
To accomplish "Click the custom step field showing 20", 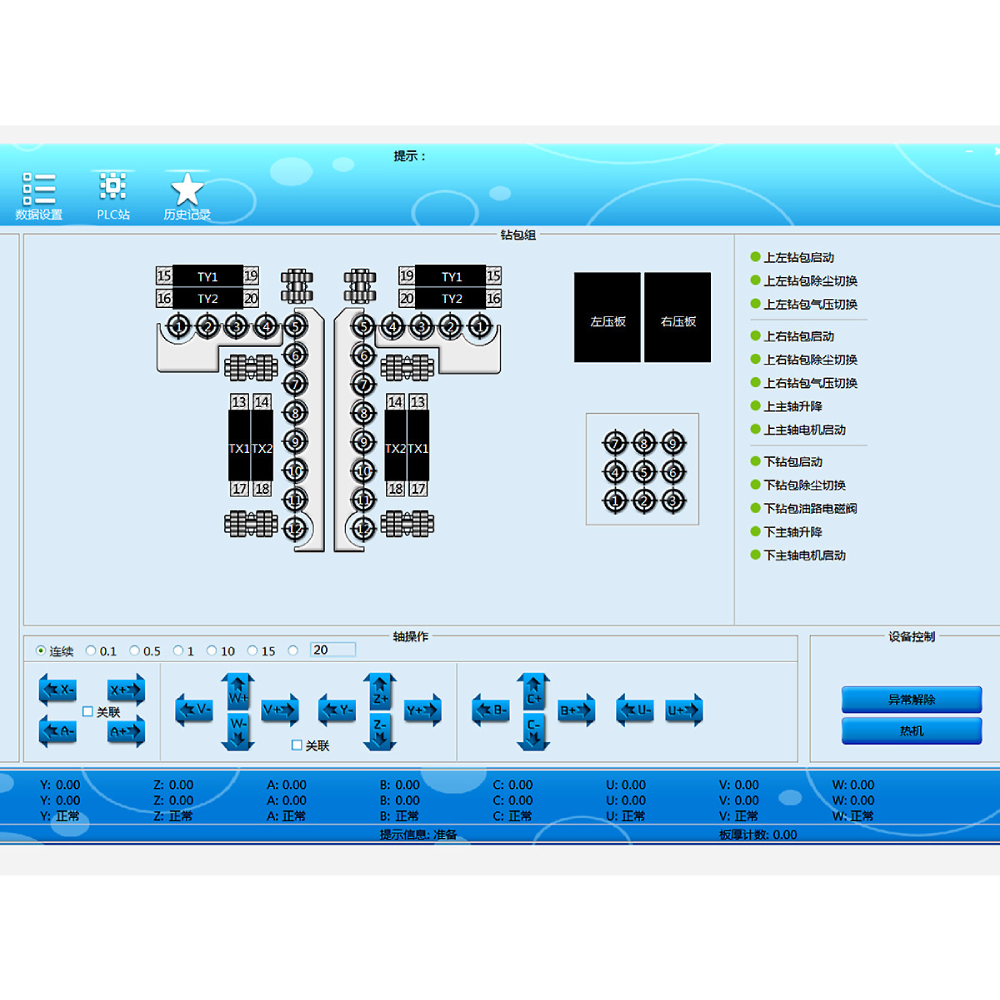I will point(332,650).
